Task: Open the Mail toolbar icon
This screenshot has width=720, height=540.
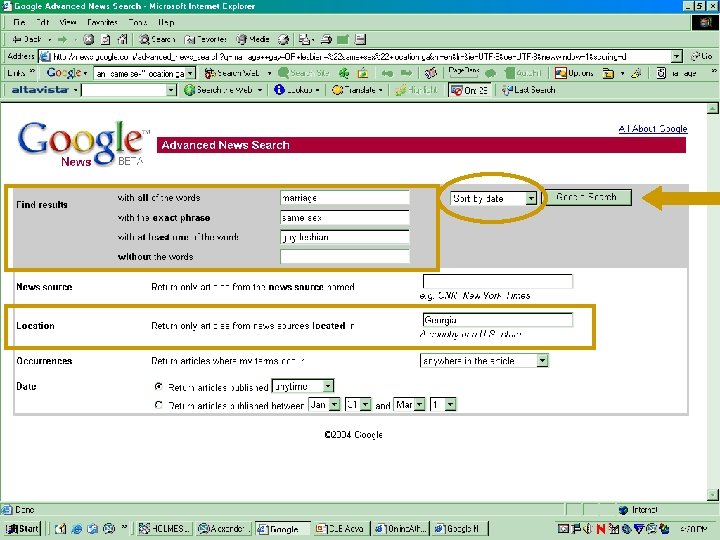Action: 304,39
